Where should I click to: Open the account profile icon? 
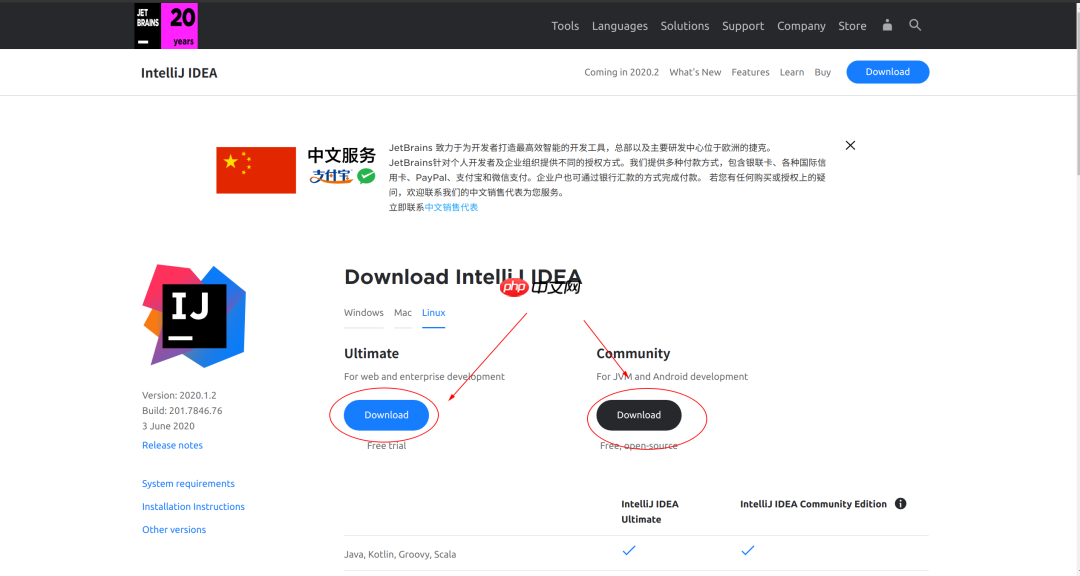pyautogui.click(x=887, y=25)
